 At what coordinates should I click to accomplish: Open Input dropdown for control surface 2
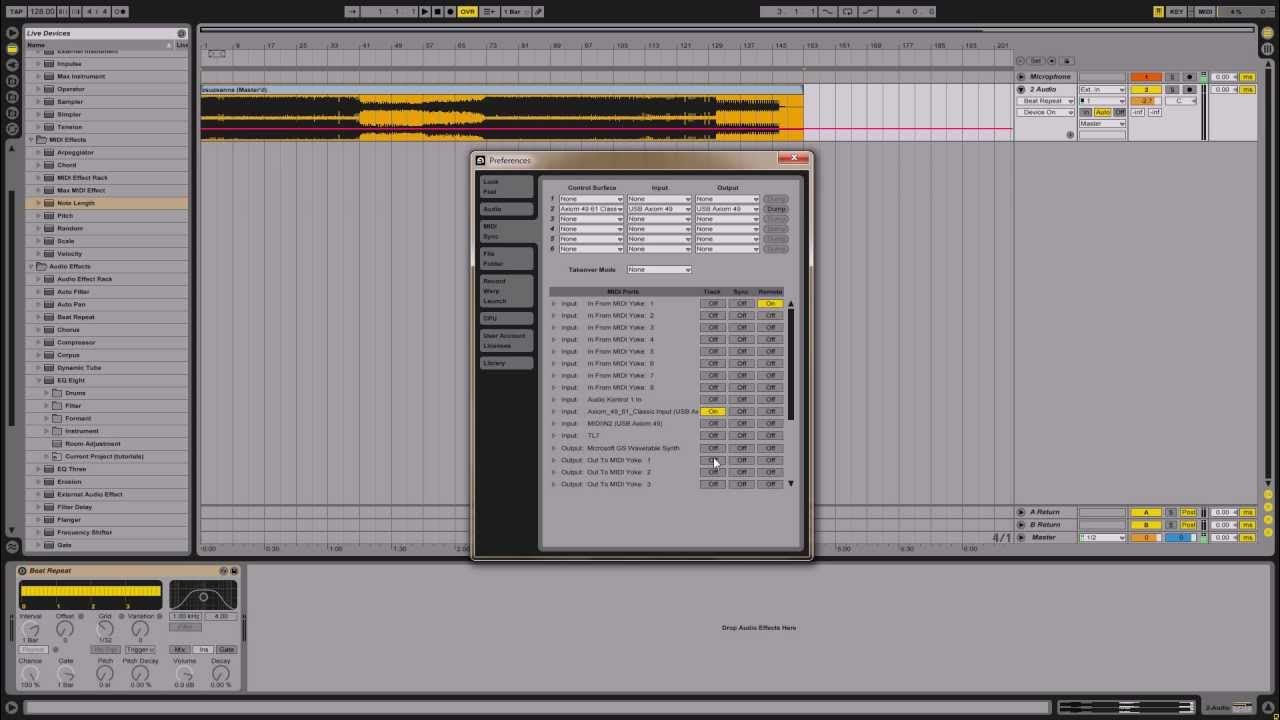659,209
